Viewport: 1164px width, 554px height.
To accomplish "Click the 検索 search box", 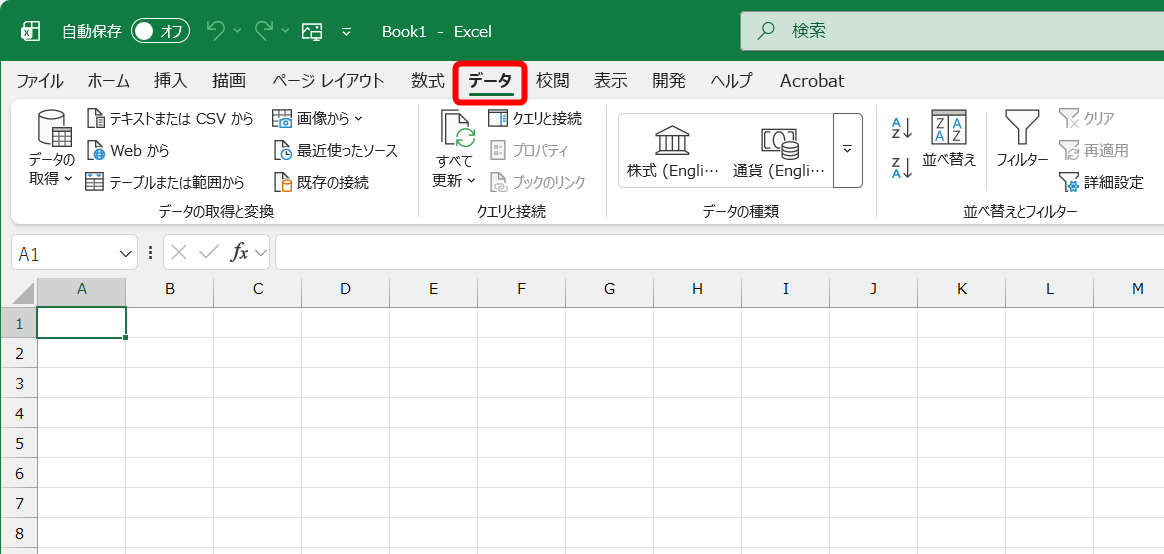I will [952, 31].
